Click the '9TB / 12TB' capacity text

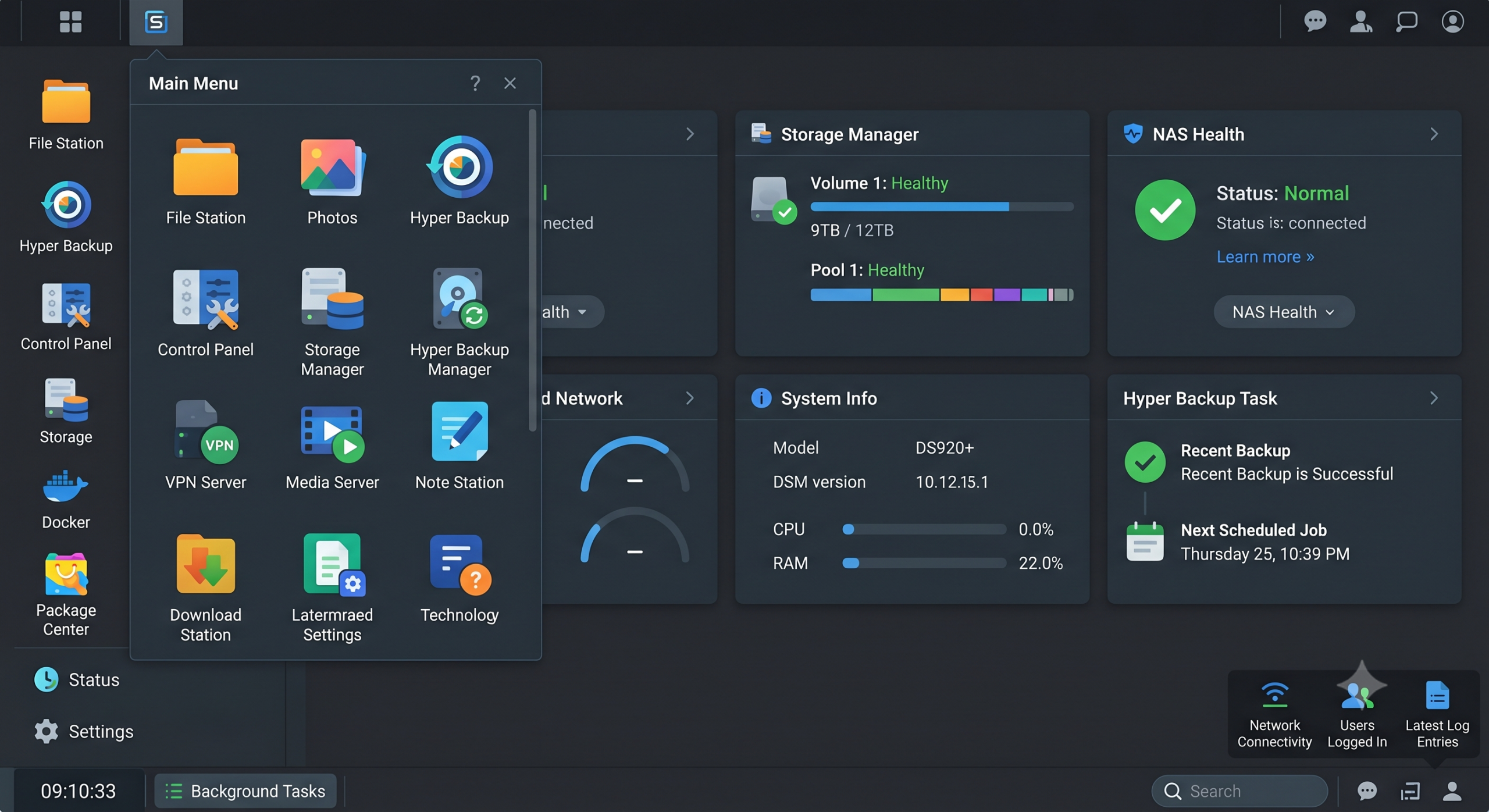(x=852, y=230)
